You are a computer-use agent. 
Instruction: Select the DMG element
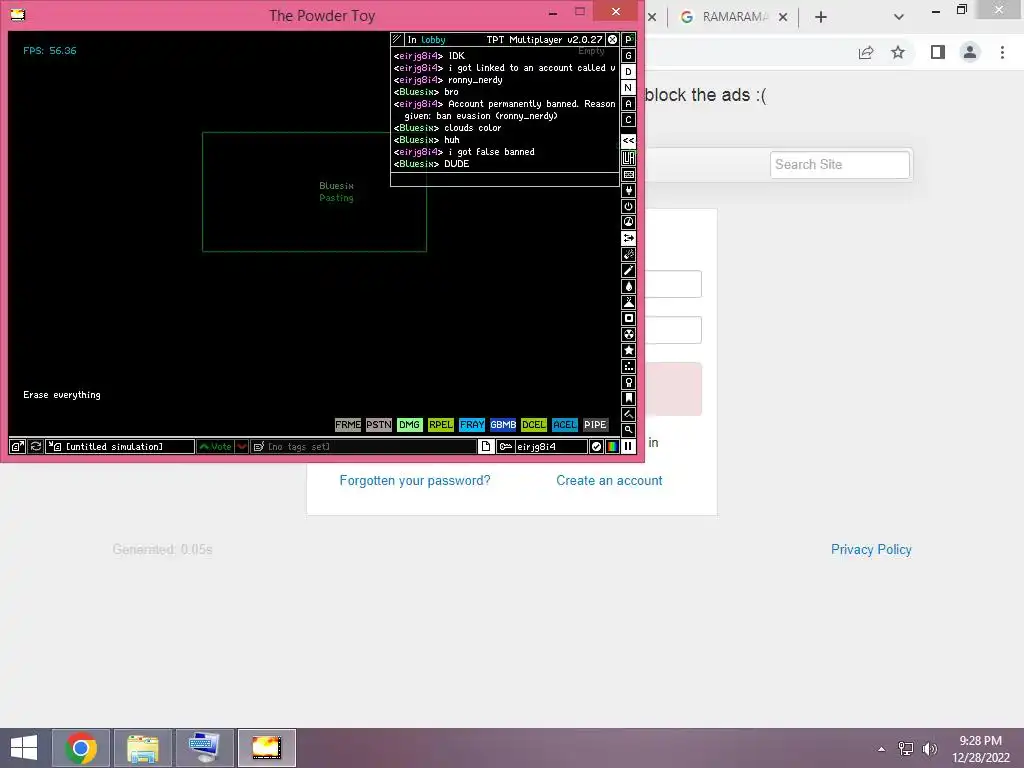click(x=409, y=425)
